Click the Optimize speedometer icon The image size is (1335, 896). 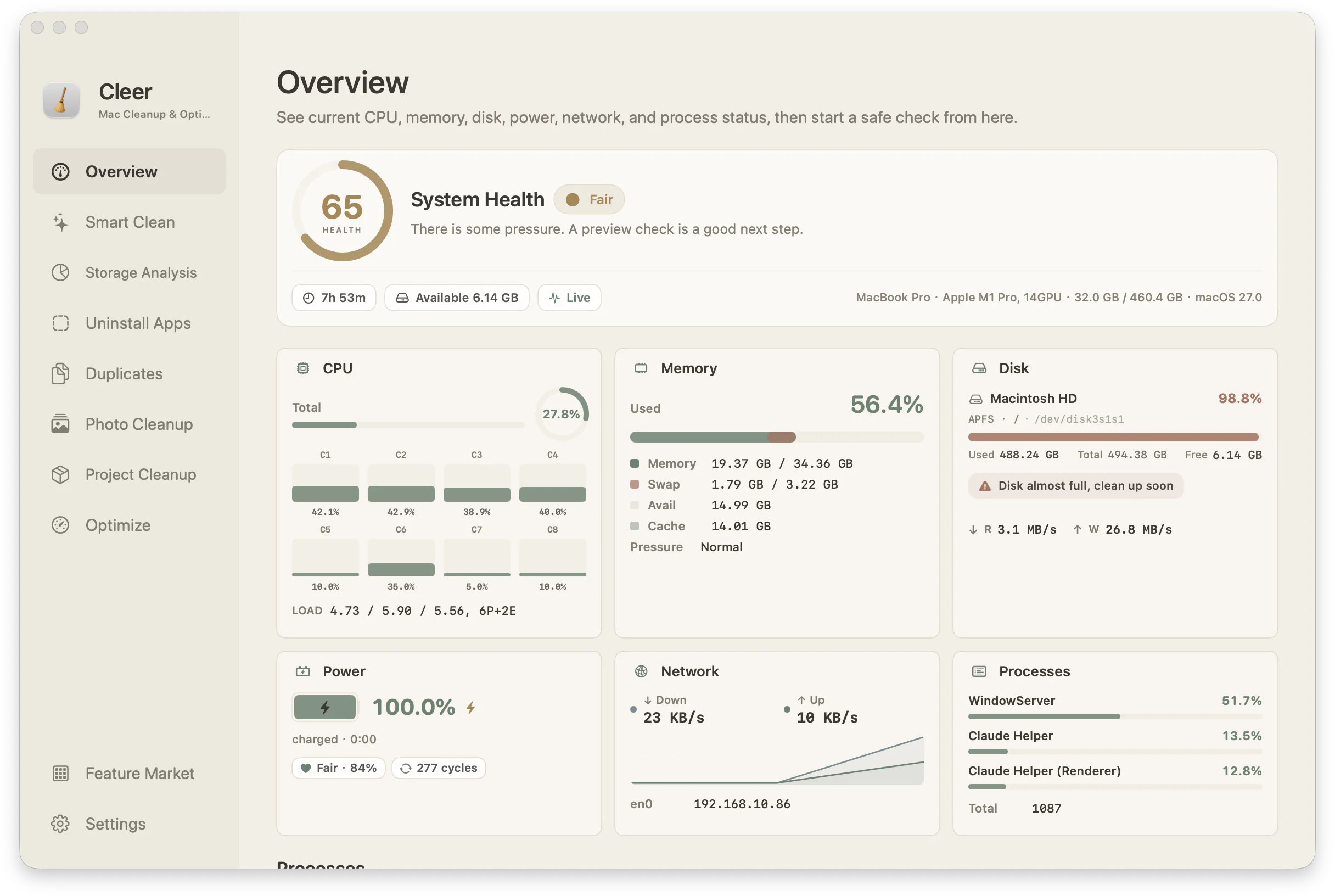pyautogui.click(x=60, y=524)
